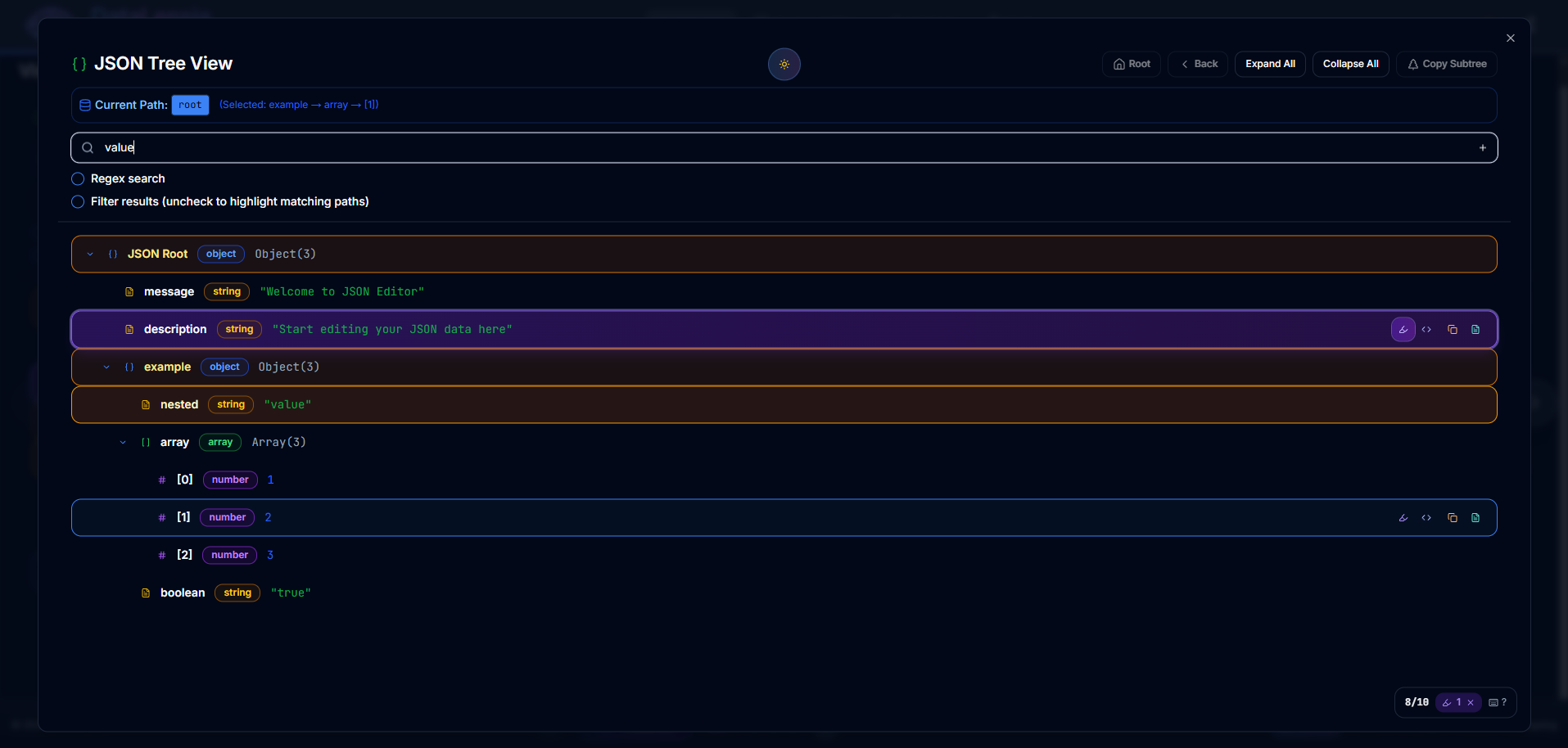Click the file icon beside message
Image resolution: width=1568 pixels, height=748 pixels.
coord(129,292)
